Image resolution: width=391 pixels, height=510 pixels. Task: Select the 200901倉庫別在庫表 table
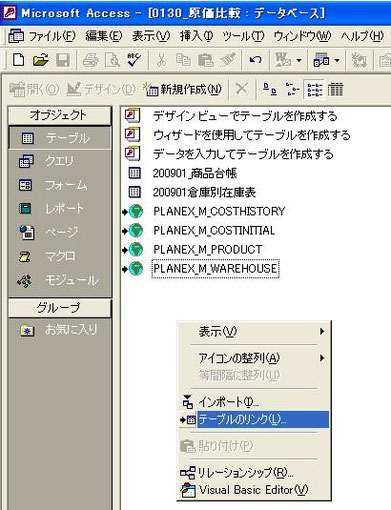click(204, 192)
